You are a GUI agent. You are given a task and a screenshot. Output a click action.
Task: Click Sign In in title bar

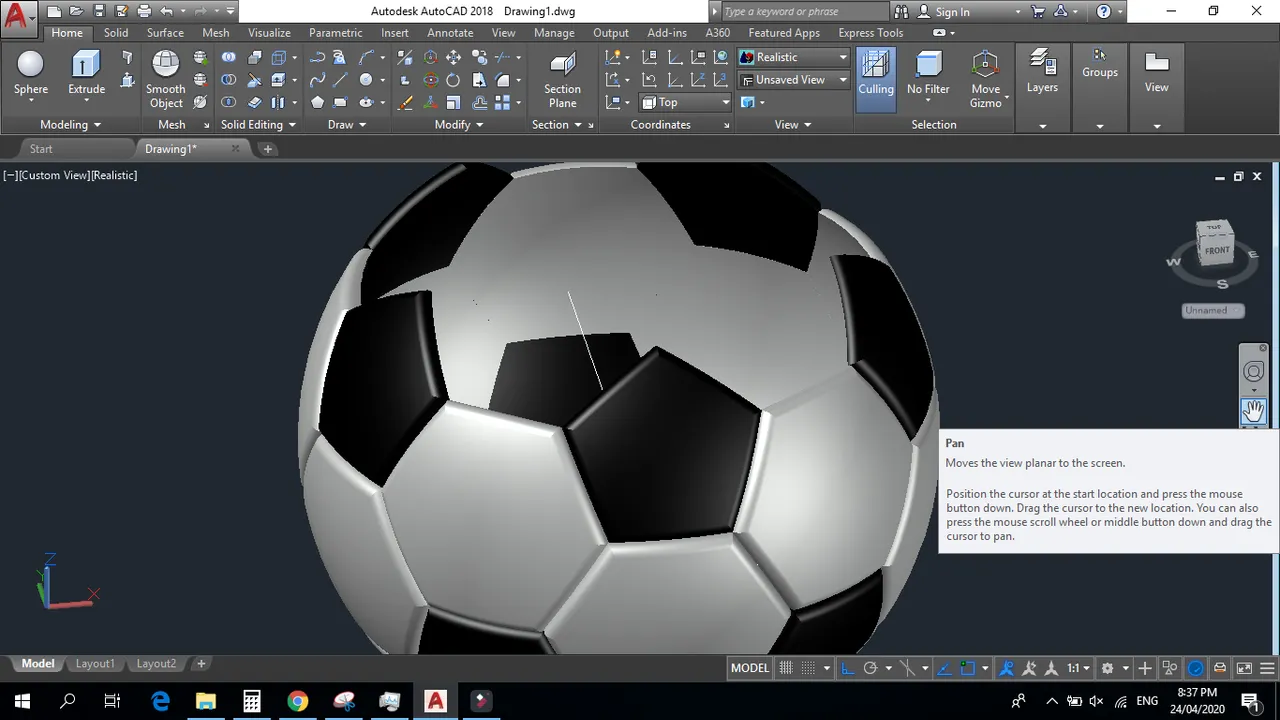[952, 12]
